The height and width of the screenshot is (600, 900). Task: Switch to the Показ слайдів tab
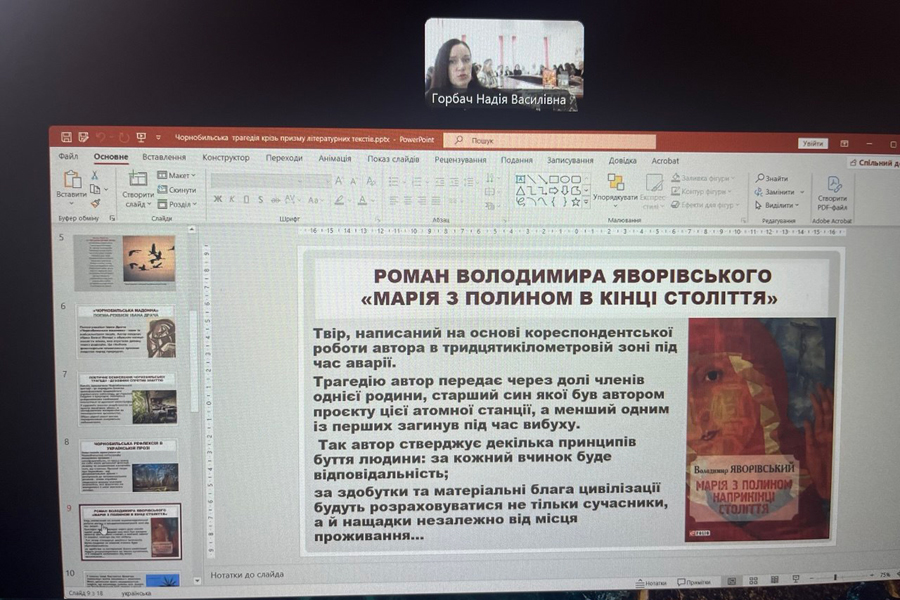pyautogui.click(x=393, y=159)
